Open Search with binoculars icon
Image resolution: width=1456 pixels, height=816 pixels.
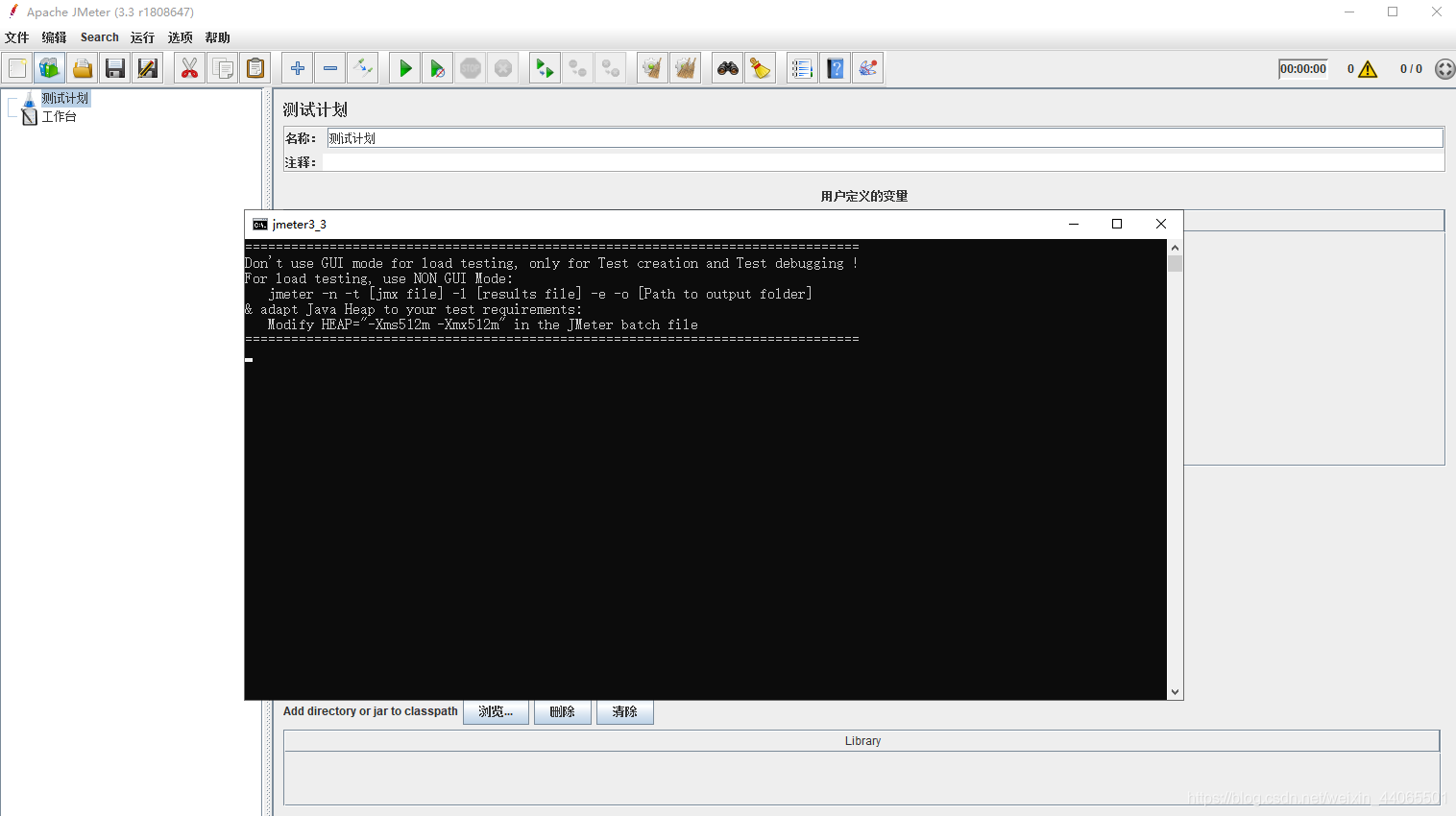[728, 68]
